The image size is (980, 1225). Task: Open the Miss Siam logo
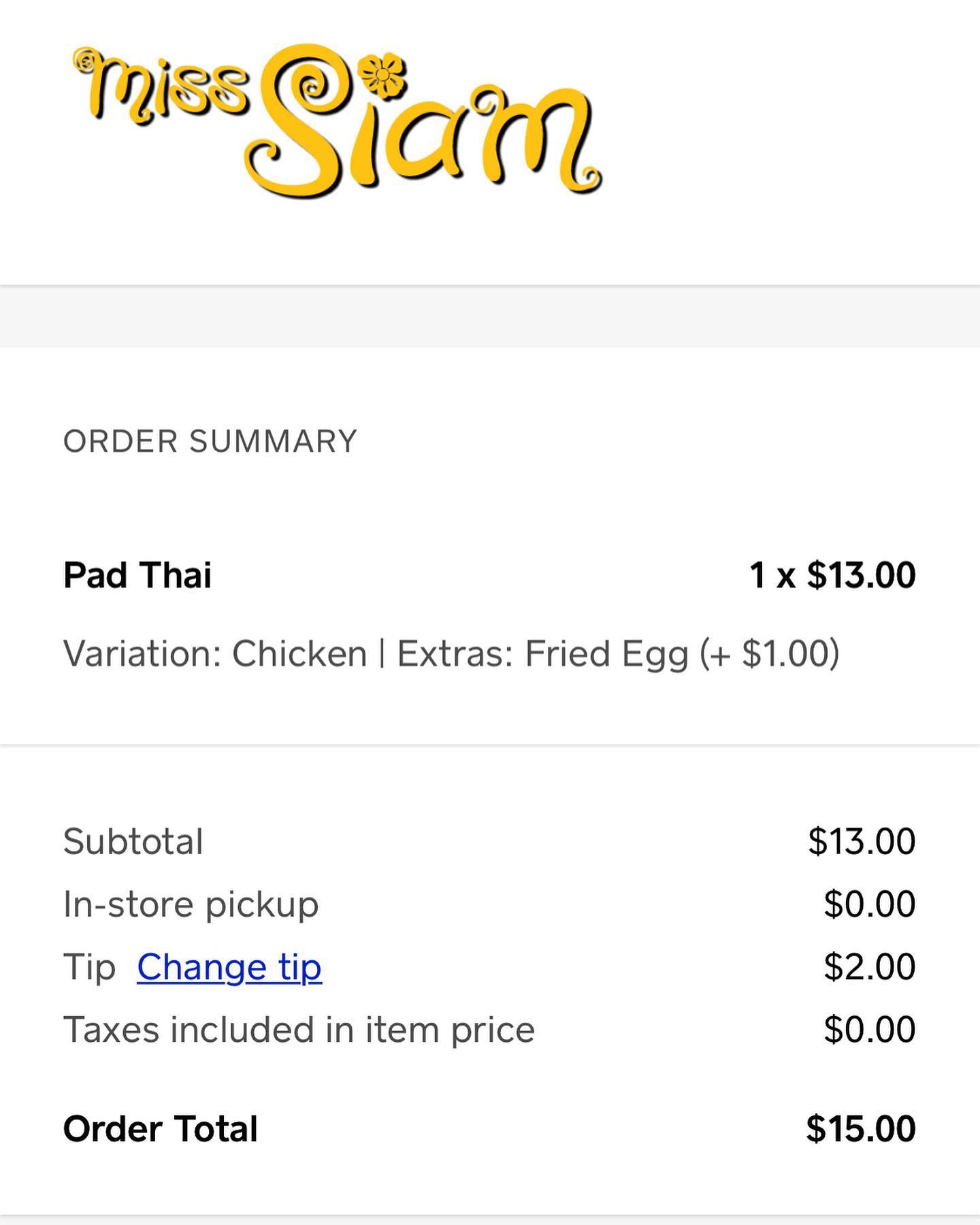338,121
